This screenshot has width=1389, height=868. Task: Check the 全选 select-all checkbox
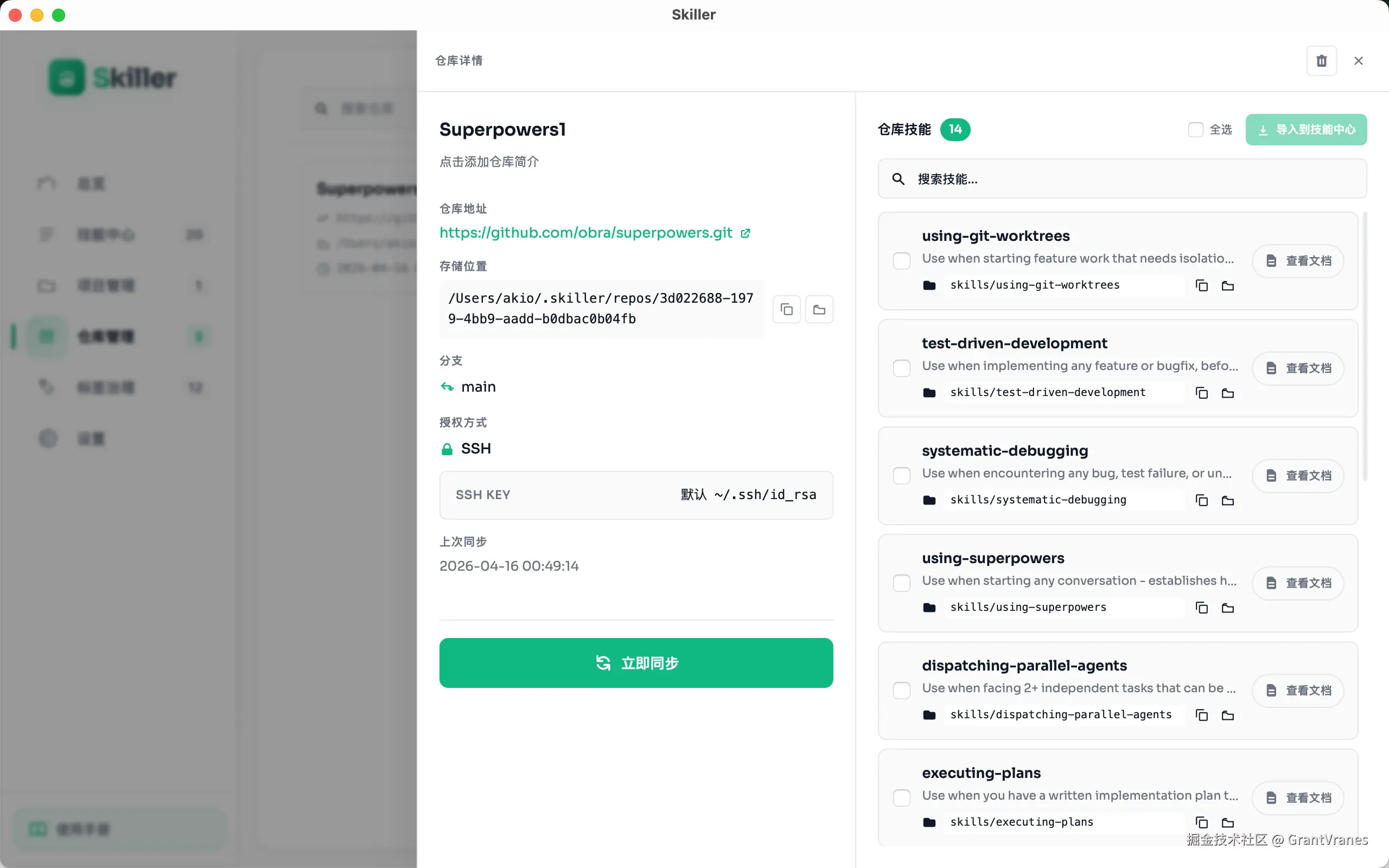click(1196, 130)
